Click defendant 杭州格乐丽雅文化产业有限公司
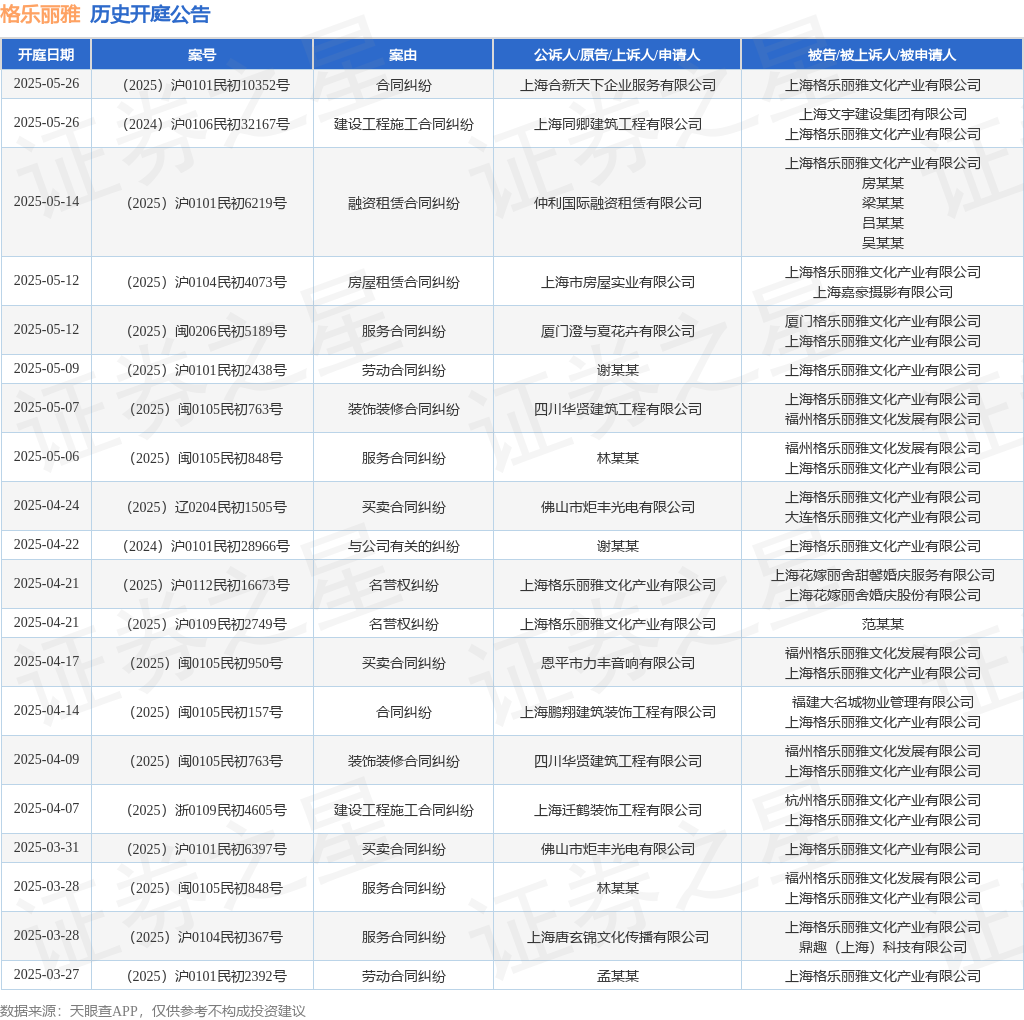Screen dimensions: 1024x1020 [883, 800]
